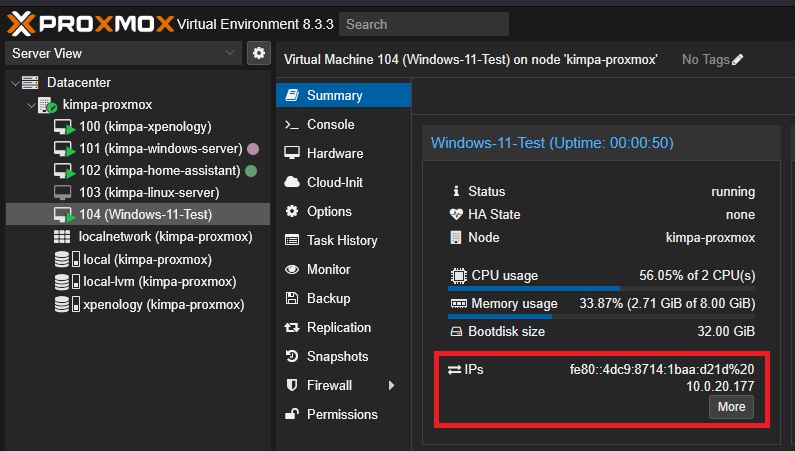Open the Console tab
The width and height of the screenshot is (795, 451).
[x=330, y=125]
